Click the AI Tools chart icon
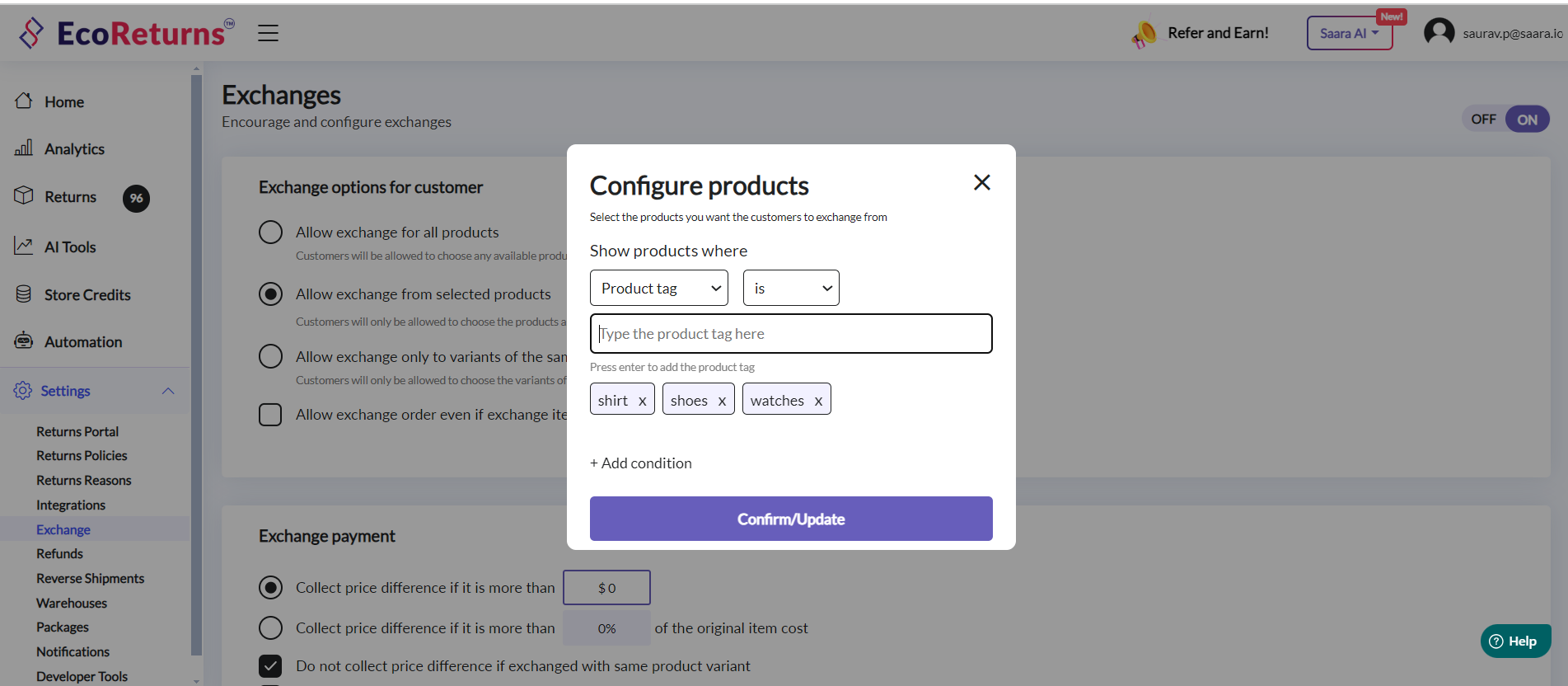The image size is (1568, 686). pyautogui.click(x=24, y=246)
